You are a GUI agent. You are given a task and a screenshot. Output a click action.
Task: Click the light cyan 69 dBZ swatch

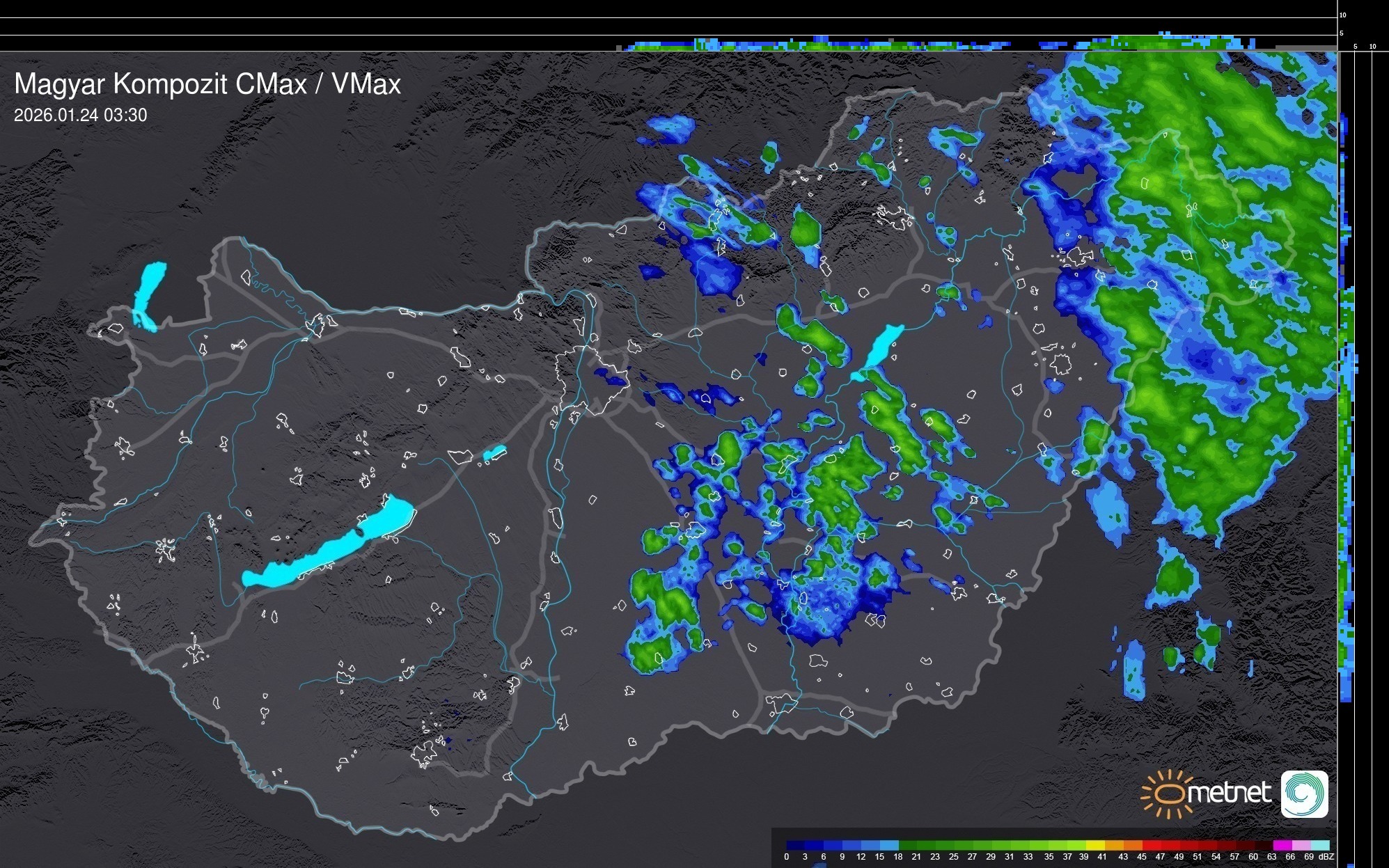[x=1319, y=846]
